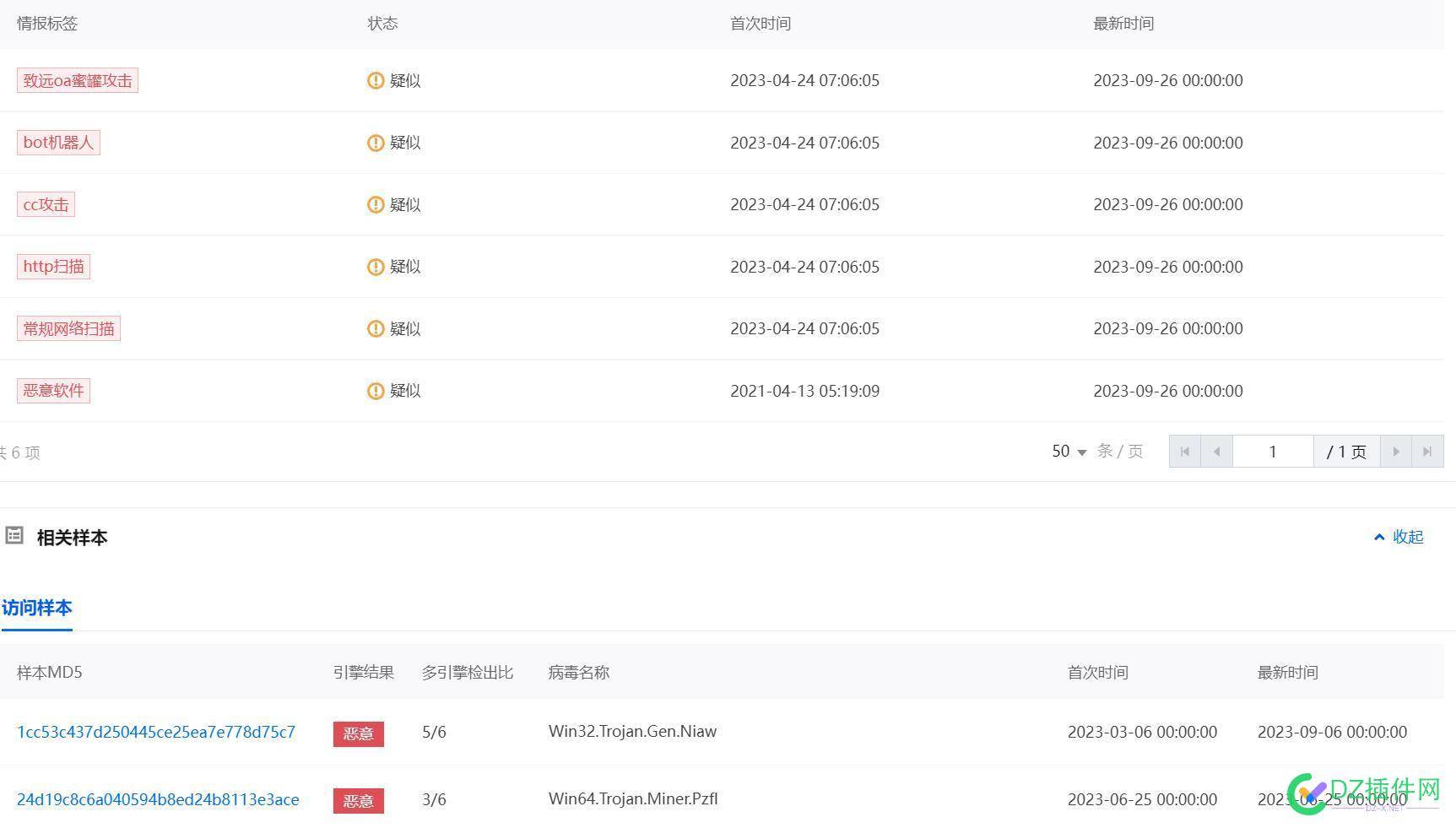
Task: Click the date 2021-04-13 05:19:09
Action: (805, 391)
